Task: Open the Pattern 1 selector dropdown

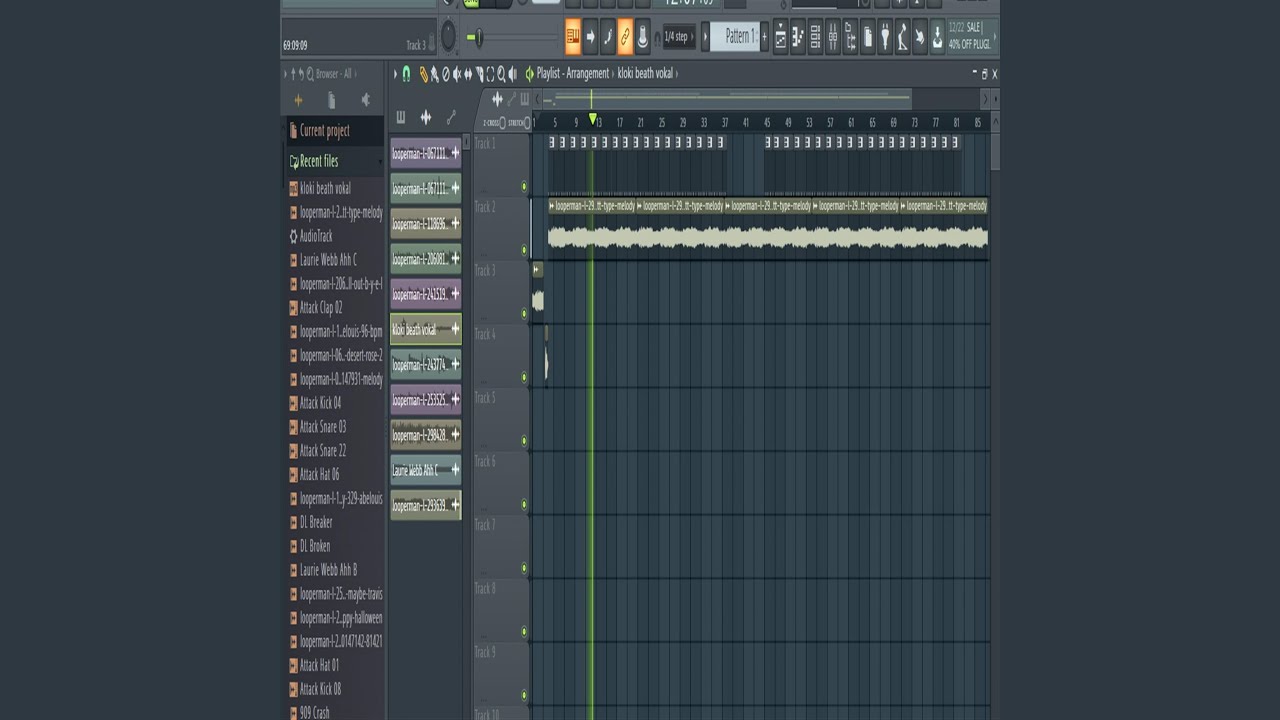Action: (x=735, y=37)
